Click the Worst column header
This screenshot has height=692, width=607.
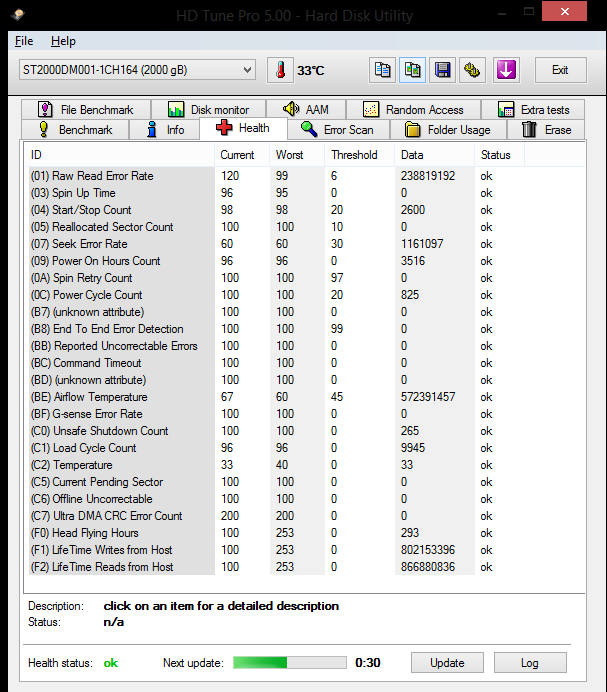coord(297,155)
